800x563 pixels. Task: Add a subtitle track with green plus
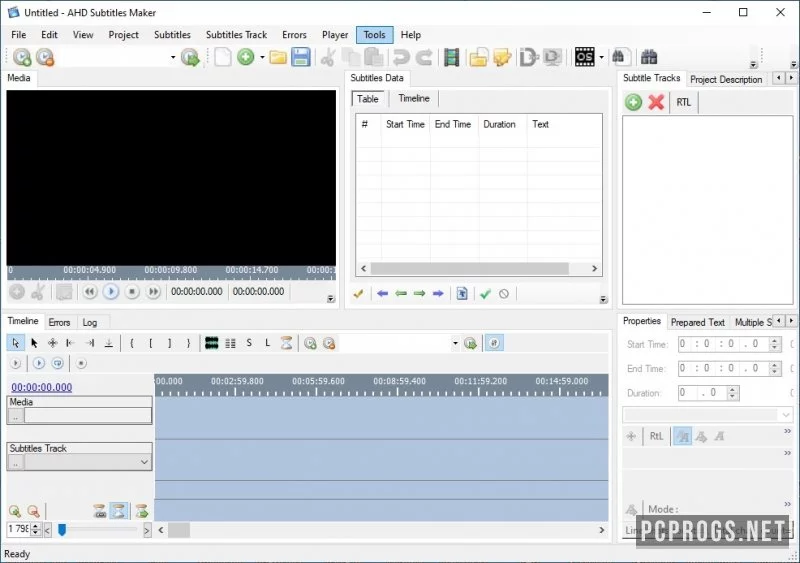coord(634,102)
